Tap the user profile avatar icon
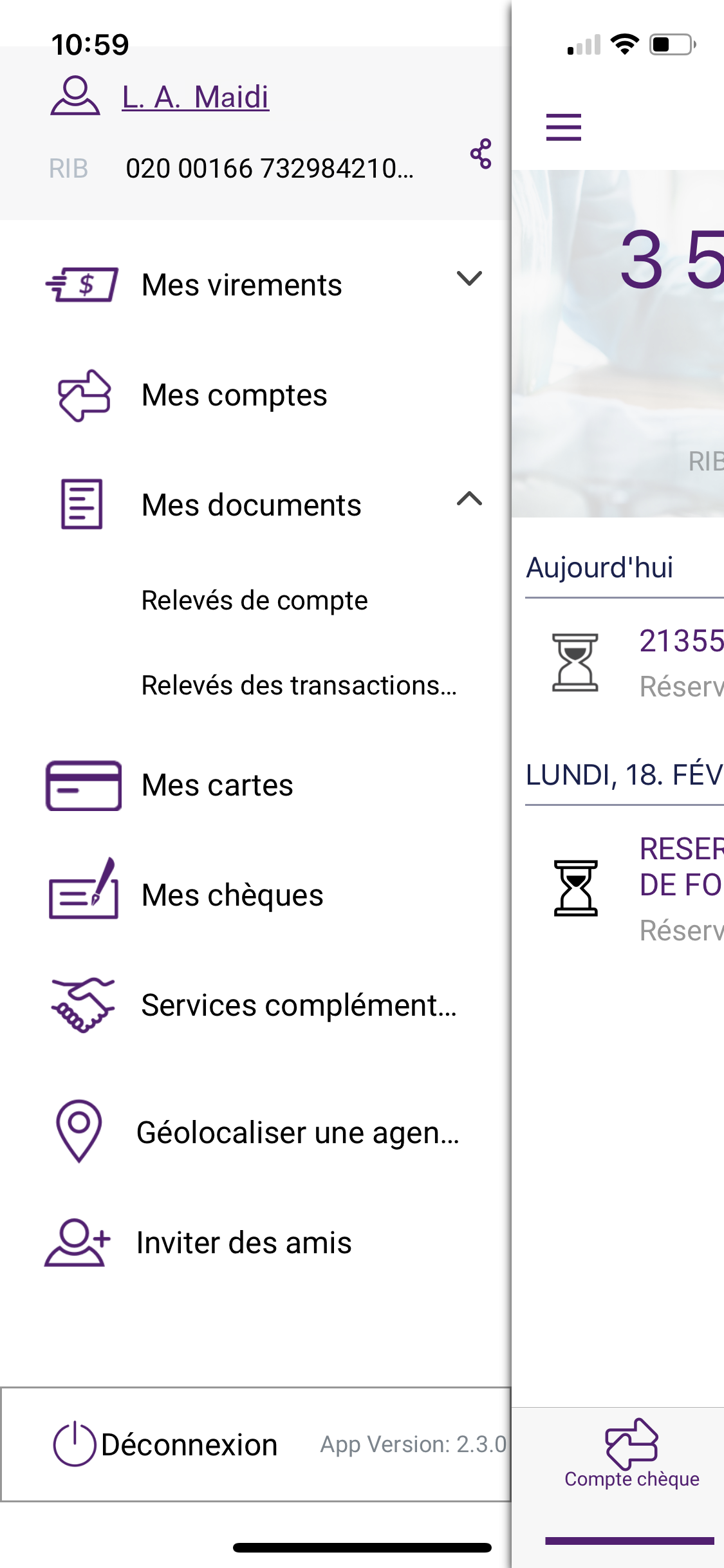The width and height of the screenshot is (724, 1568). tap(75, 95)
